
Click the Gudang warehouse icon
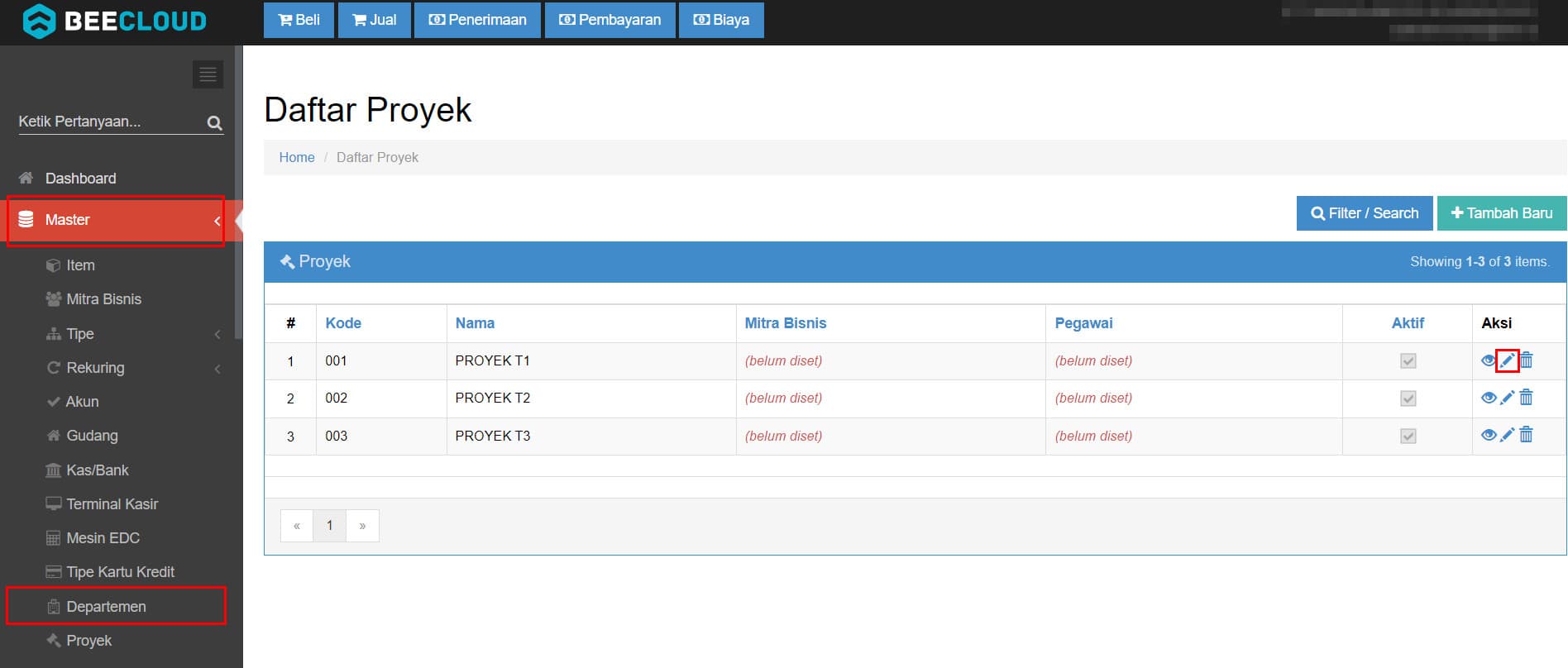[53, 436]
